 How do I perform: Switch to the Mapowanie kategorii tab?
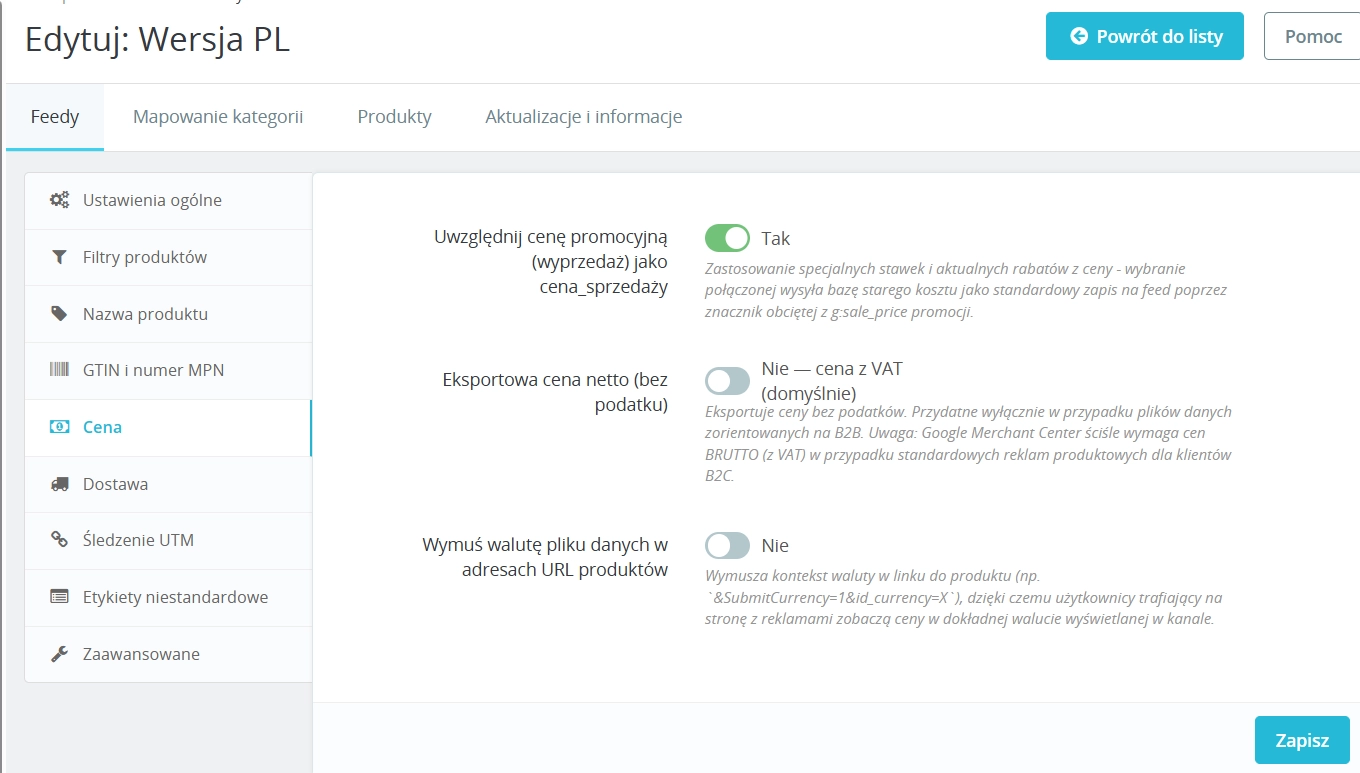217,116
